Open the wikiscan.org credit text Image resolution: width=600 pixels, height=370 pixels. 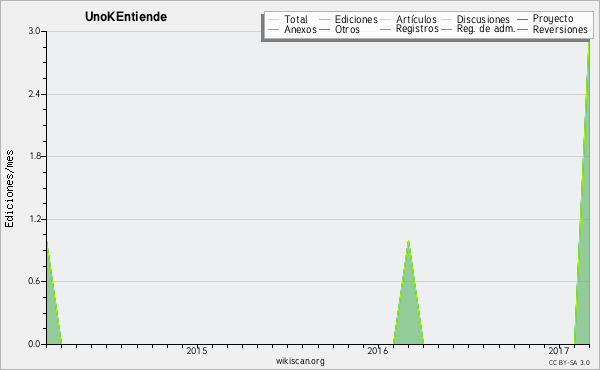(x=300, y=361)
